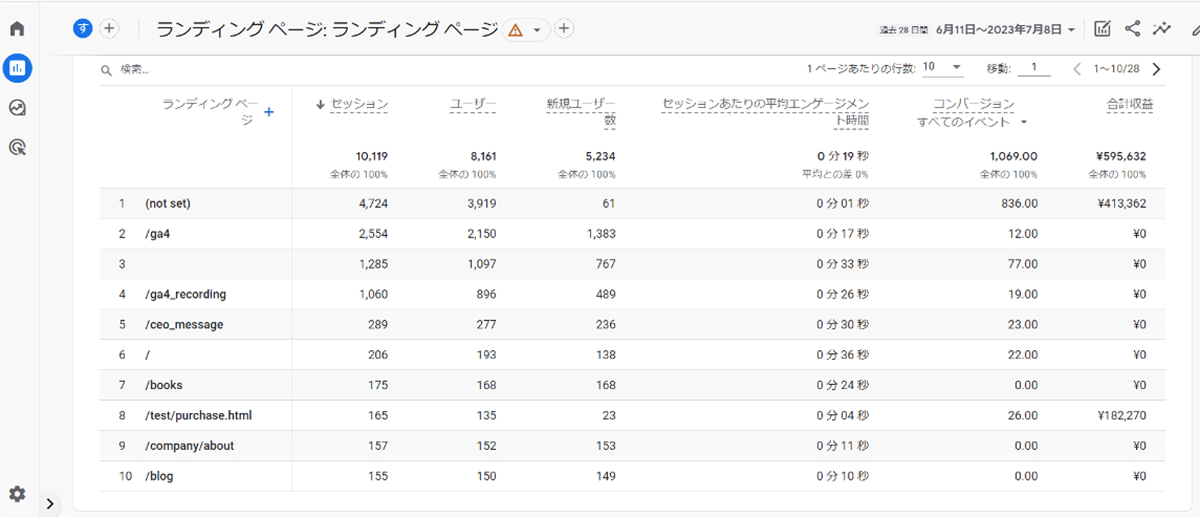1200x517 pixels.
Task: Add a comparison with the plus button
Action: click(109, 29)
